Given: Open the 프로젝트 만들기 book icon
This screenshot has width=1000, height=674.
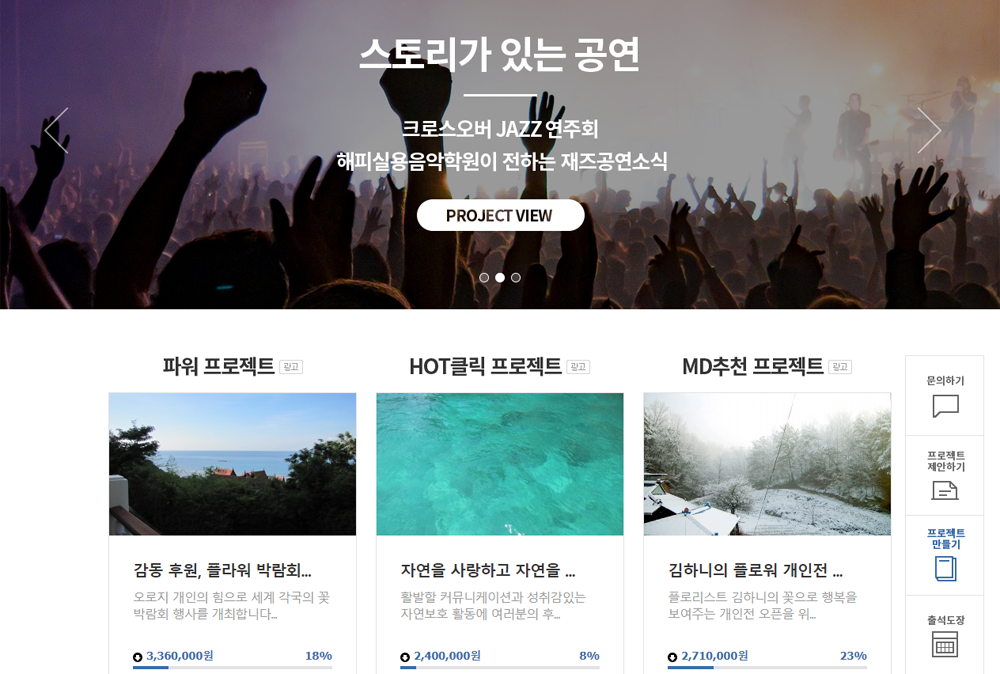Looking at the screenshot, I should point(945,569).
